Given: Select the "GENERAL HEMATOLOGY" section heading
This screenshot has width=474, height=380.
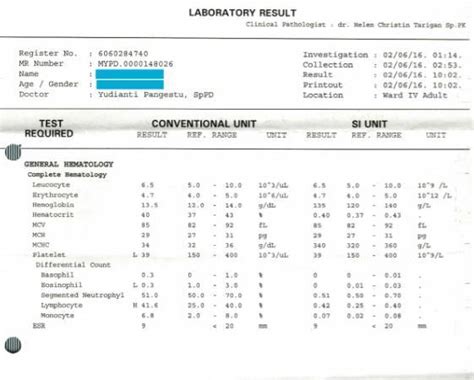Looking at the screenshot, I should 69,164.
